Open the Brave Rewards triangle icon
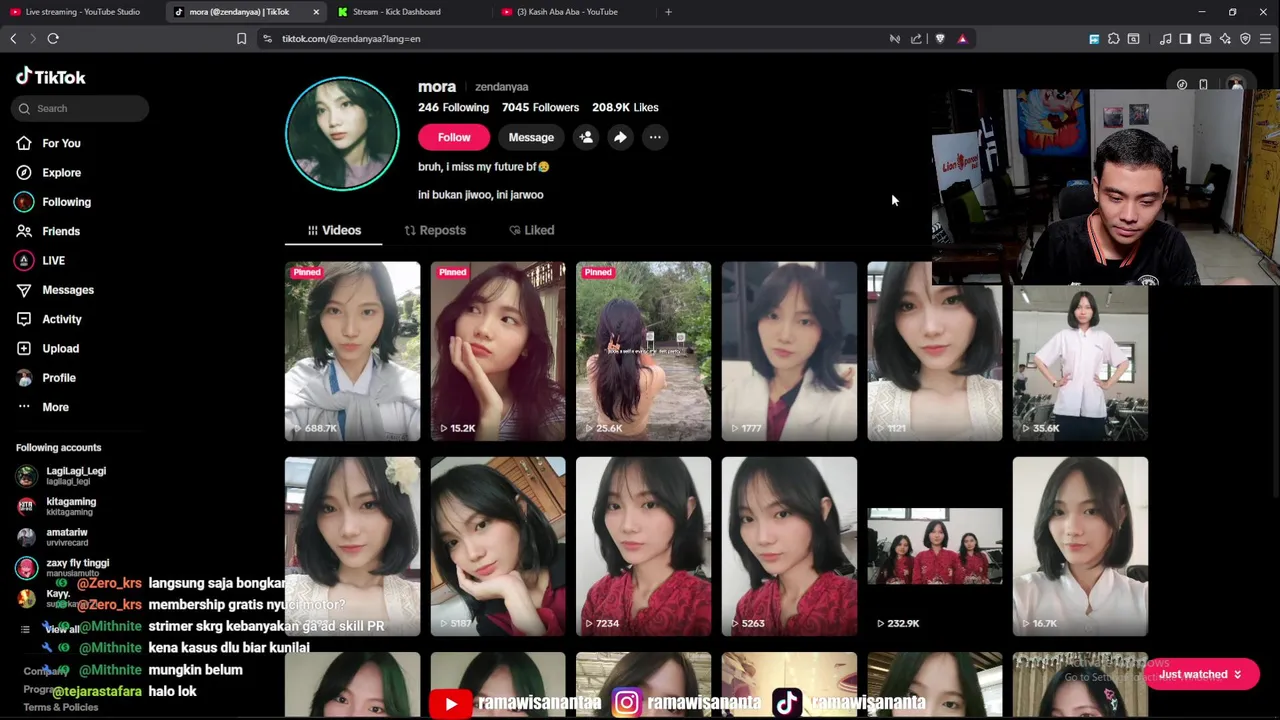This screenshot has width=1280, height=720. tap(962, 38)
